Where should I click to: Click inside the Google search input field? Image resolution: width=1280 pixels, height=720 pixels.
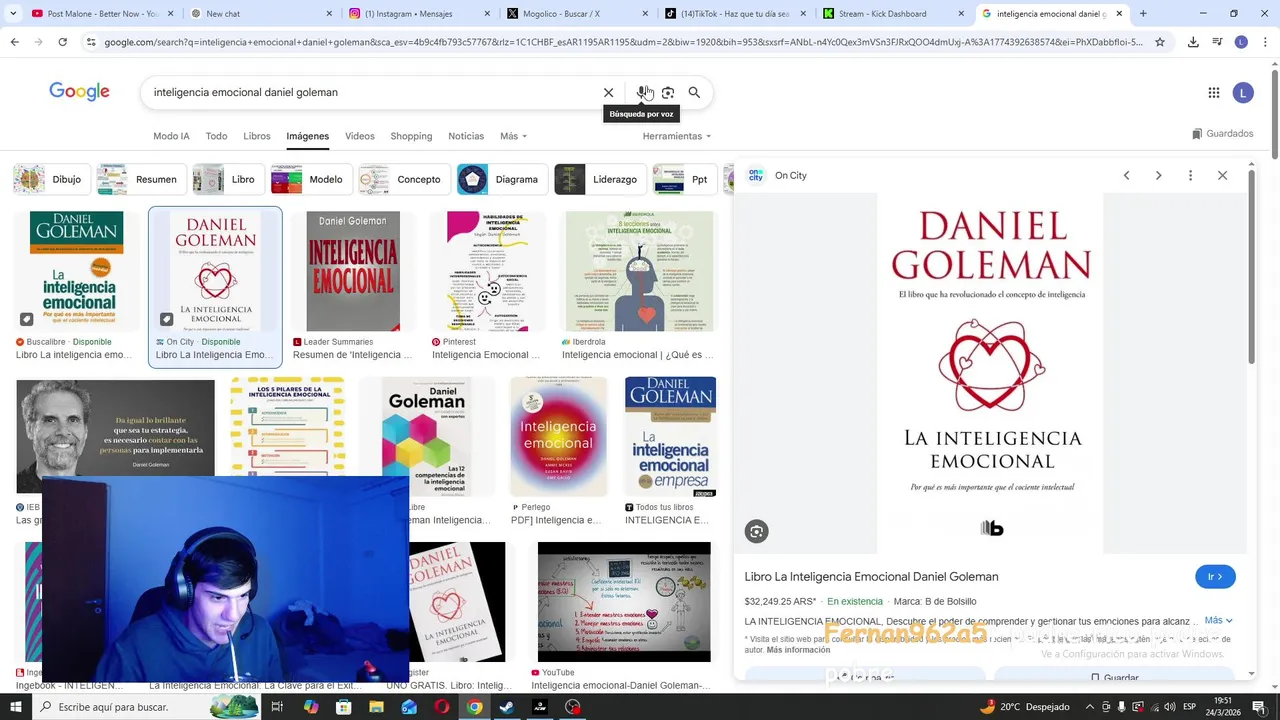pyautogui.click(x=370, y=92)
